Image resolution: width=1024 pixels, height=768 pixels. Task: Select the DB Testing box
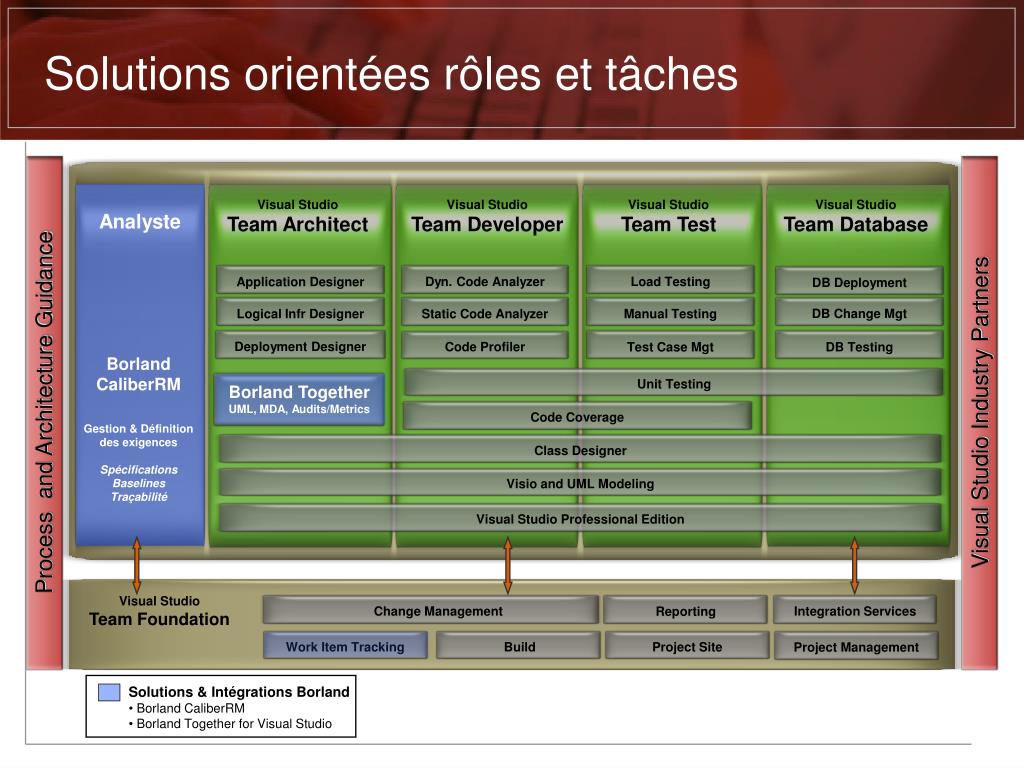859,346
